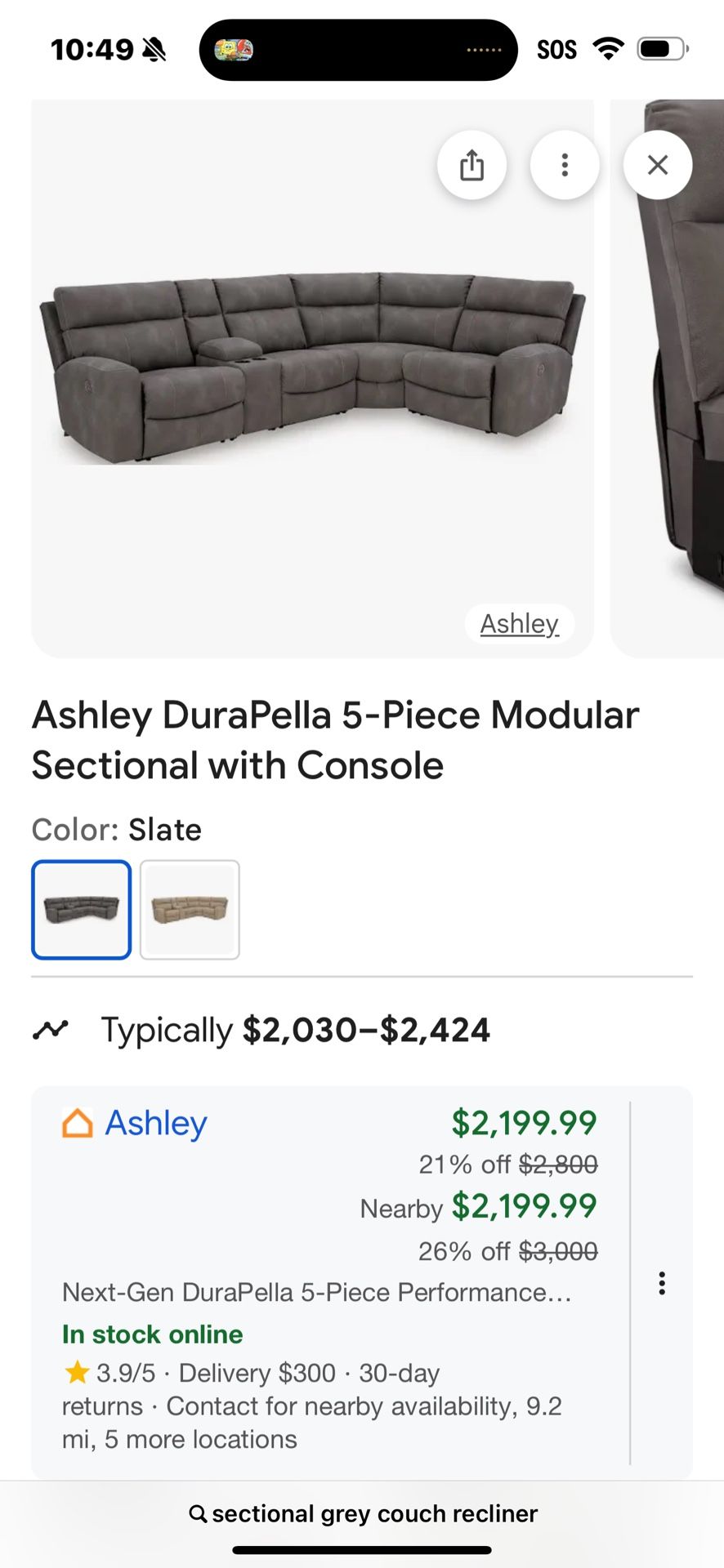Screen dimensions: 724x1568
Task: Open the Ashley store link
Action: pyautogui.click(x=156, y=1123)
